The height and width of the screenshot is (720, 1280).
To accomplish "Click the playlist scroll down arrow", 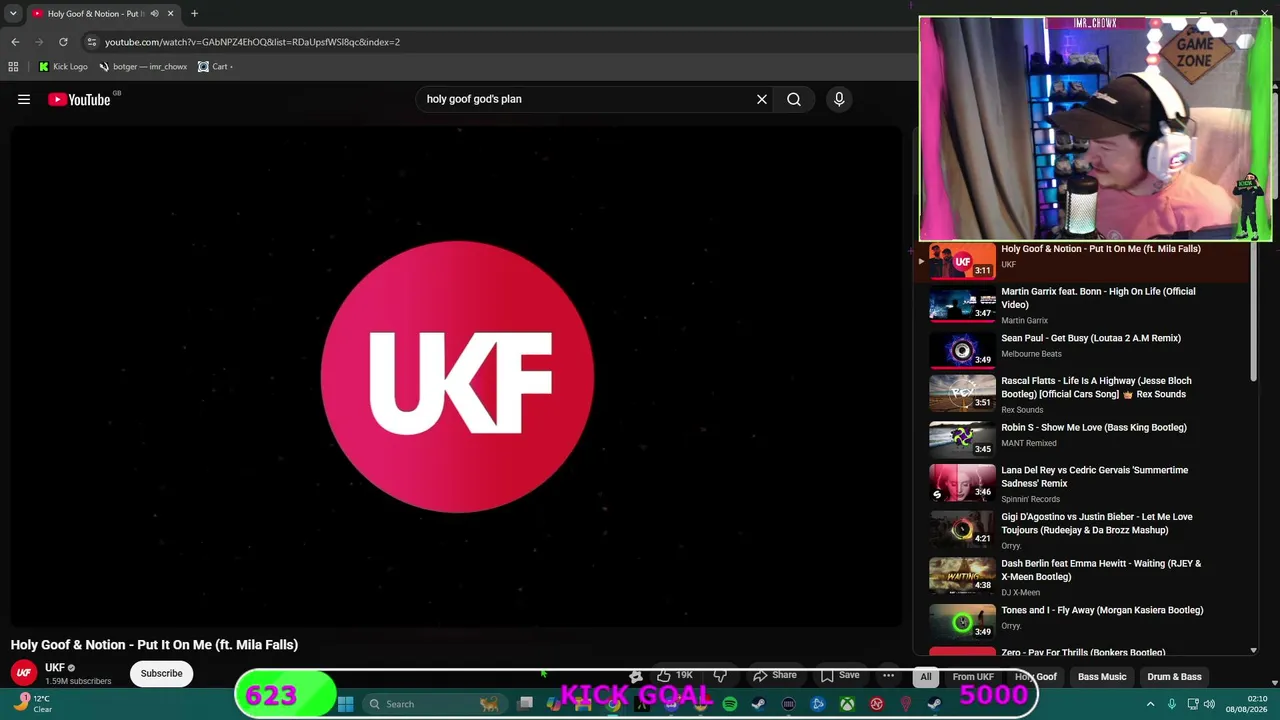I will point(1253,651).
